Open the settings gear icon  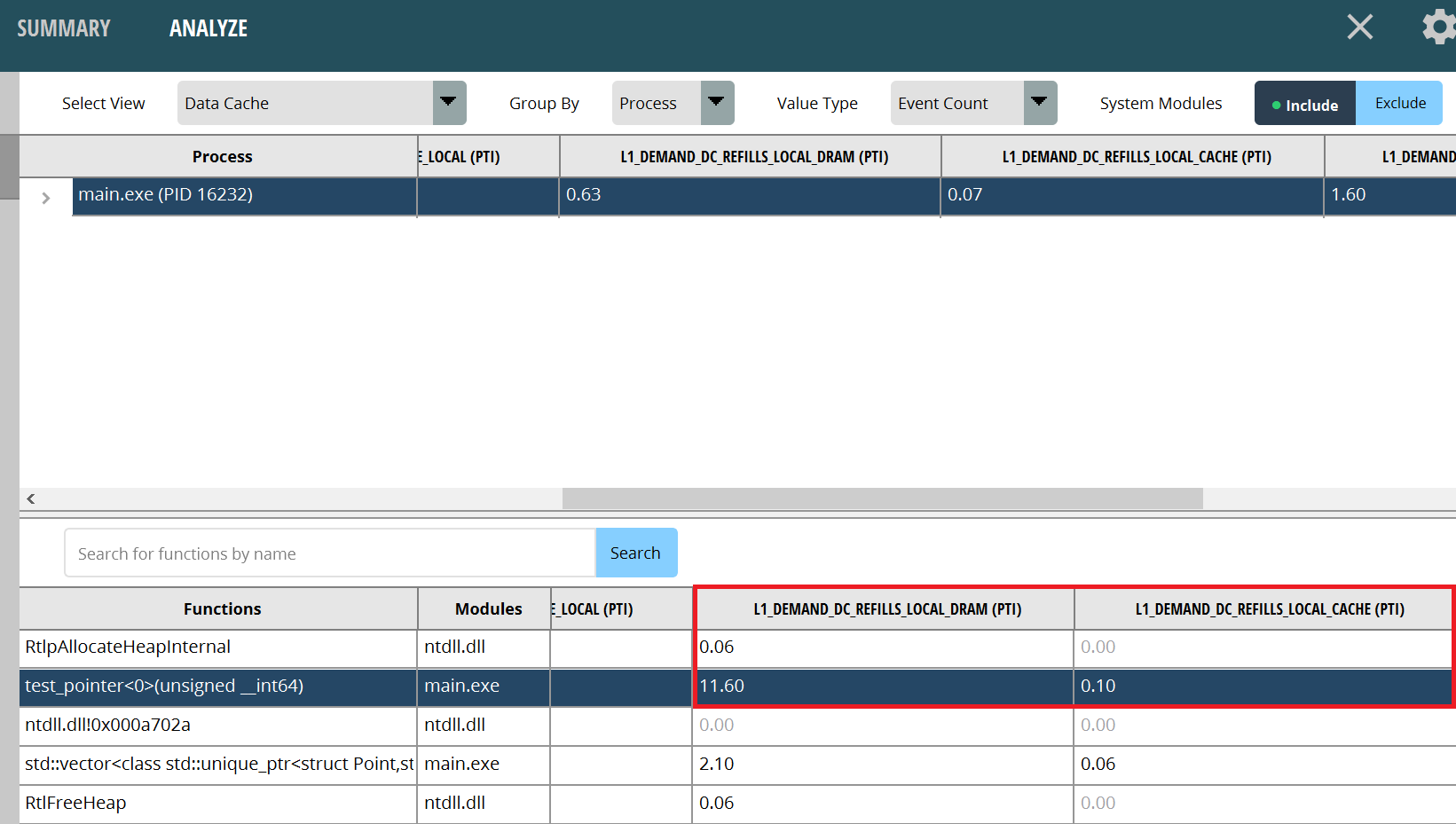pos(1437,27)
